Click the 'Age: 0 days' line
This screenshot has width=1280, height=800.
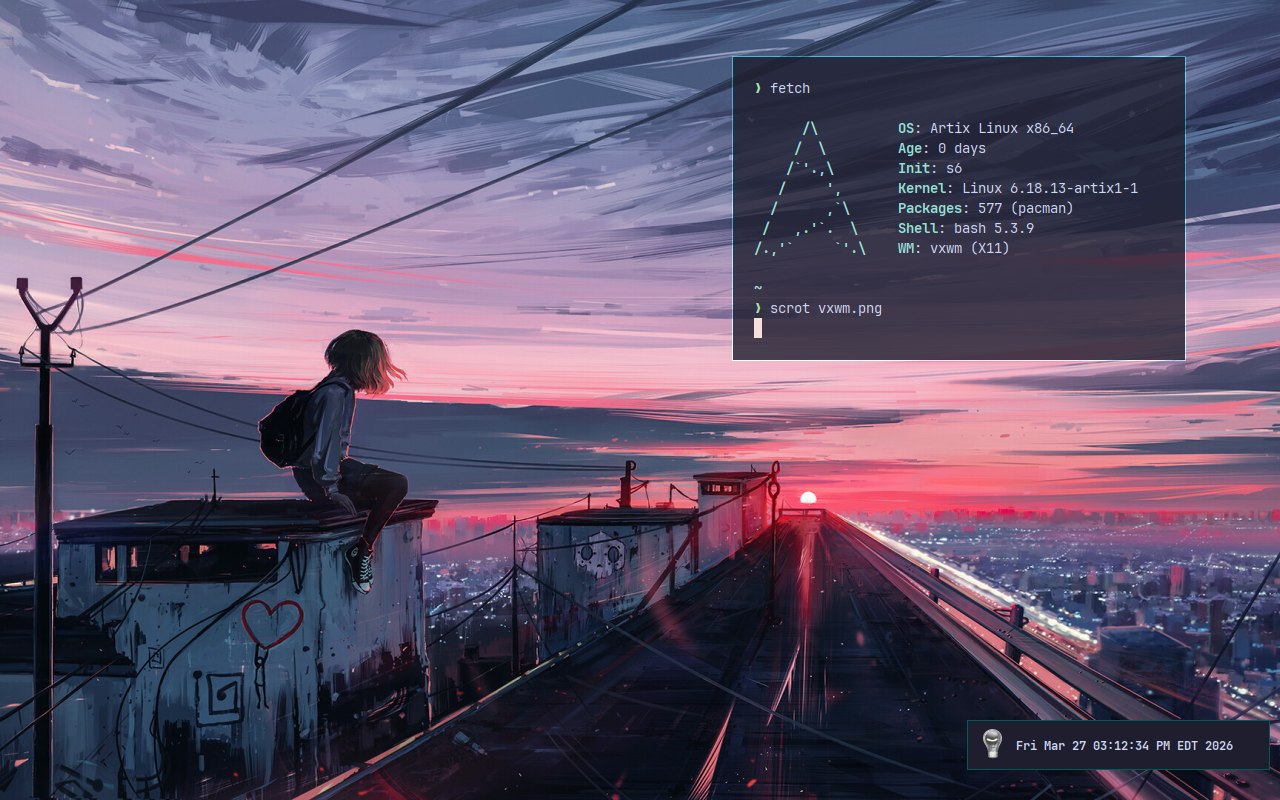point(942,149)
